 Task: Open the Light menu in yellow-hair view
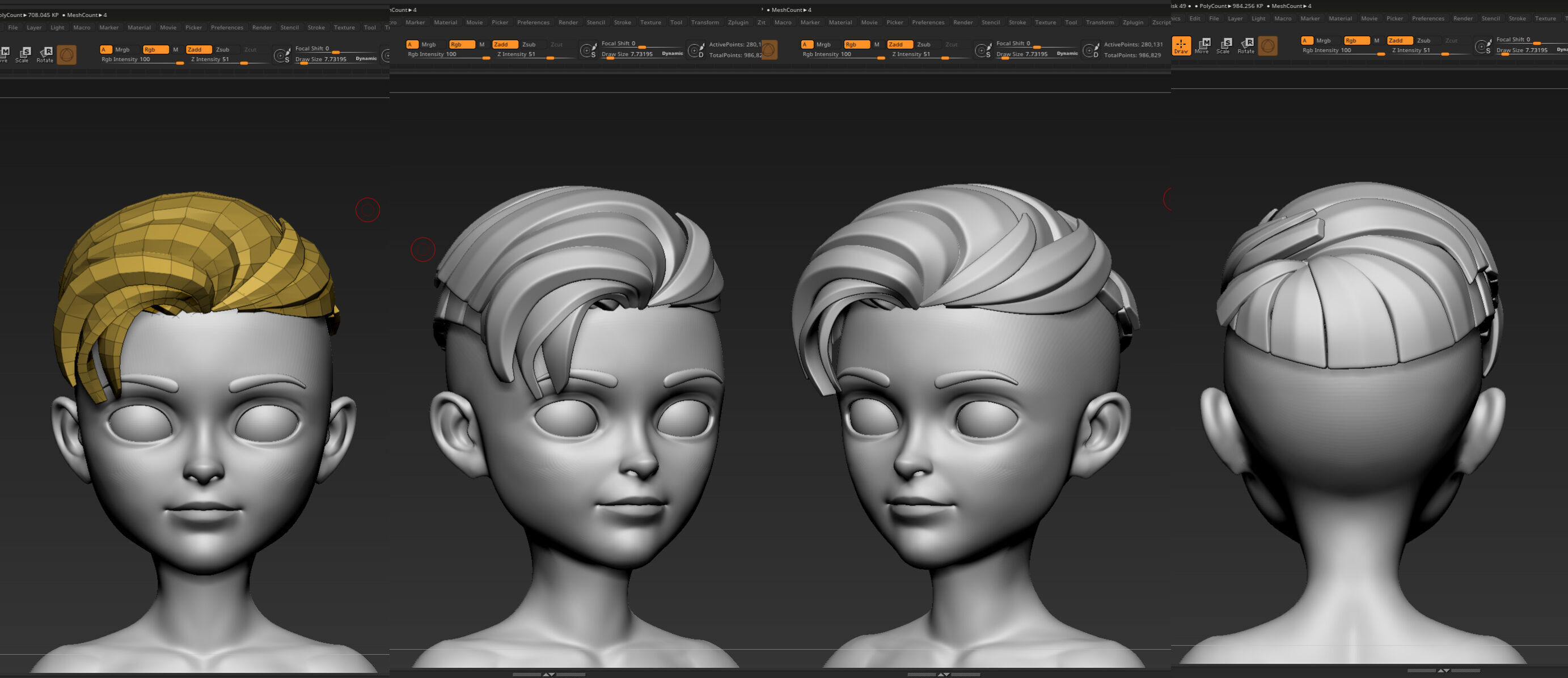(x=57, y=27)
